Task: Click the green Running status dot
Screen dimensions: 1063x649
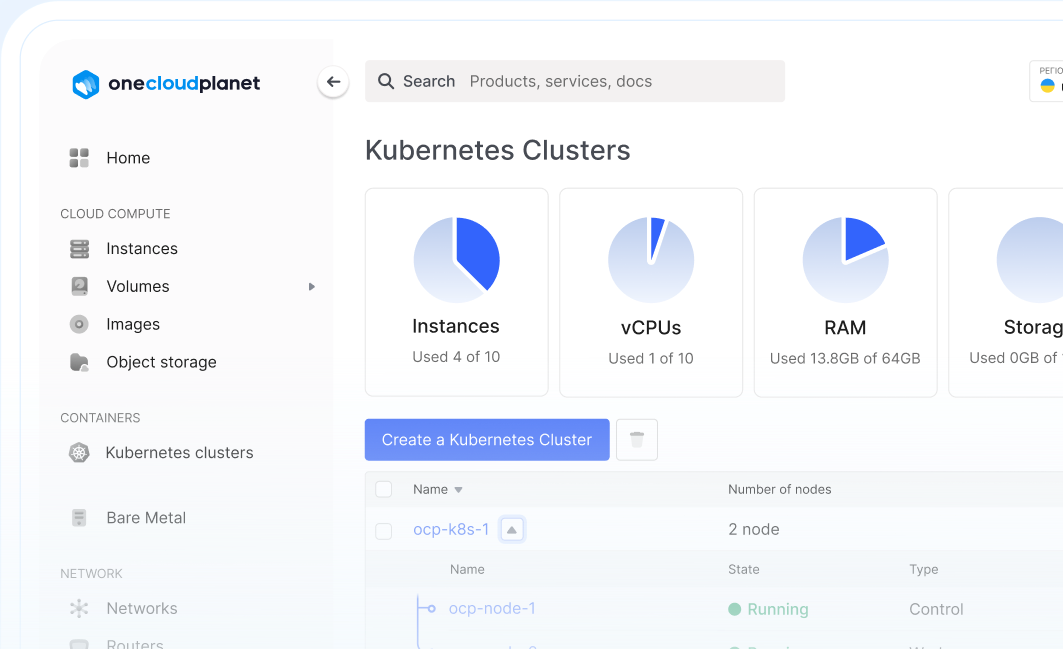Action: coord(734,609)
